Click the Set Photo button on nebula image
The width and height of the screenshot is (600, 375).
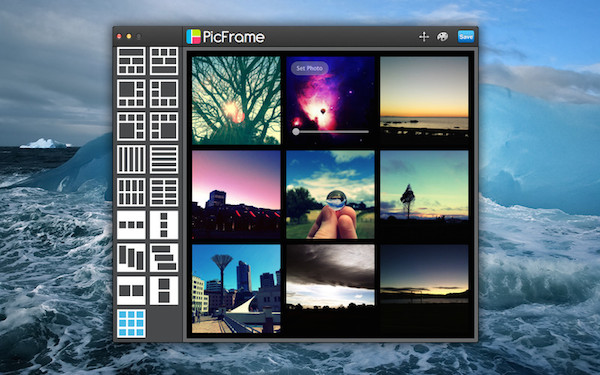click(x=310, y=68)
